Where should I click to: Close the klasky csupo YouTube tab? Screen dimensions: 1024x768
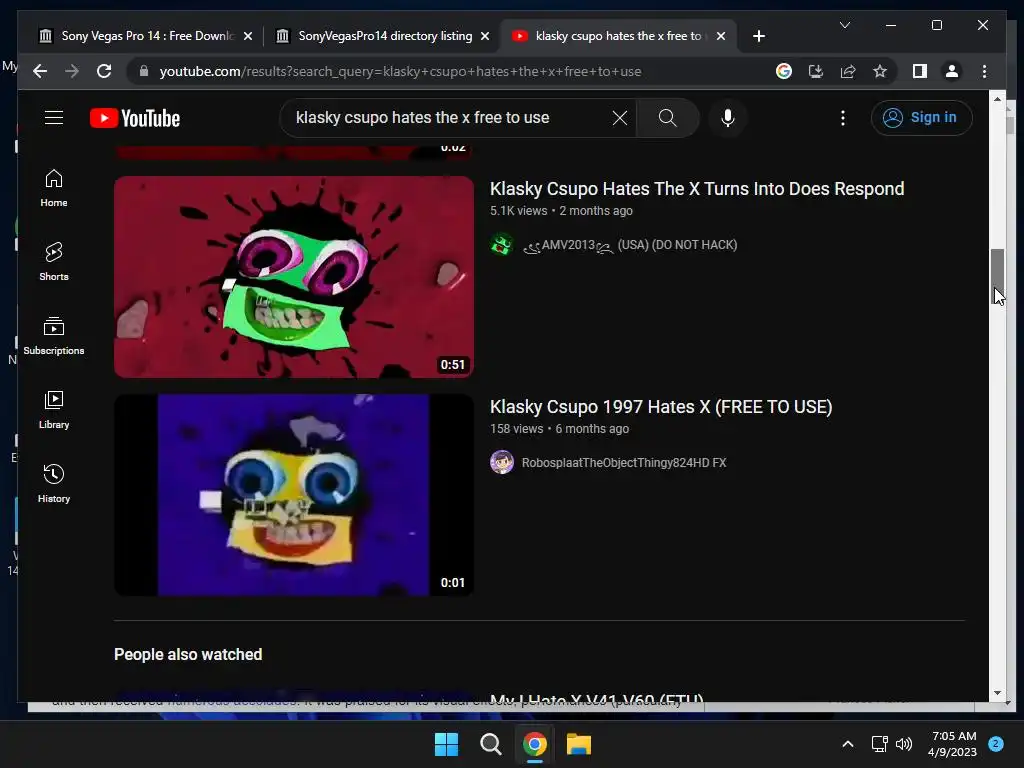coord(720,36)
